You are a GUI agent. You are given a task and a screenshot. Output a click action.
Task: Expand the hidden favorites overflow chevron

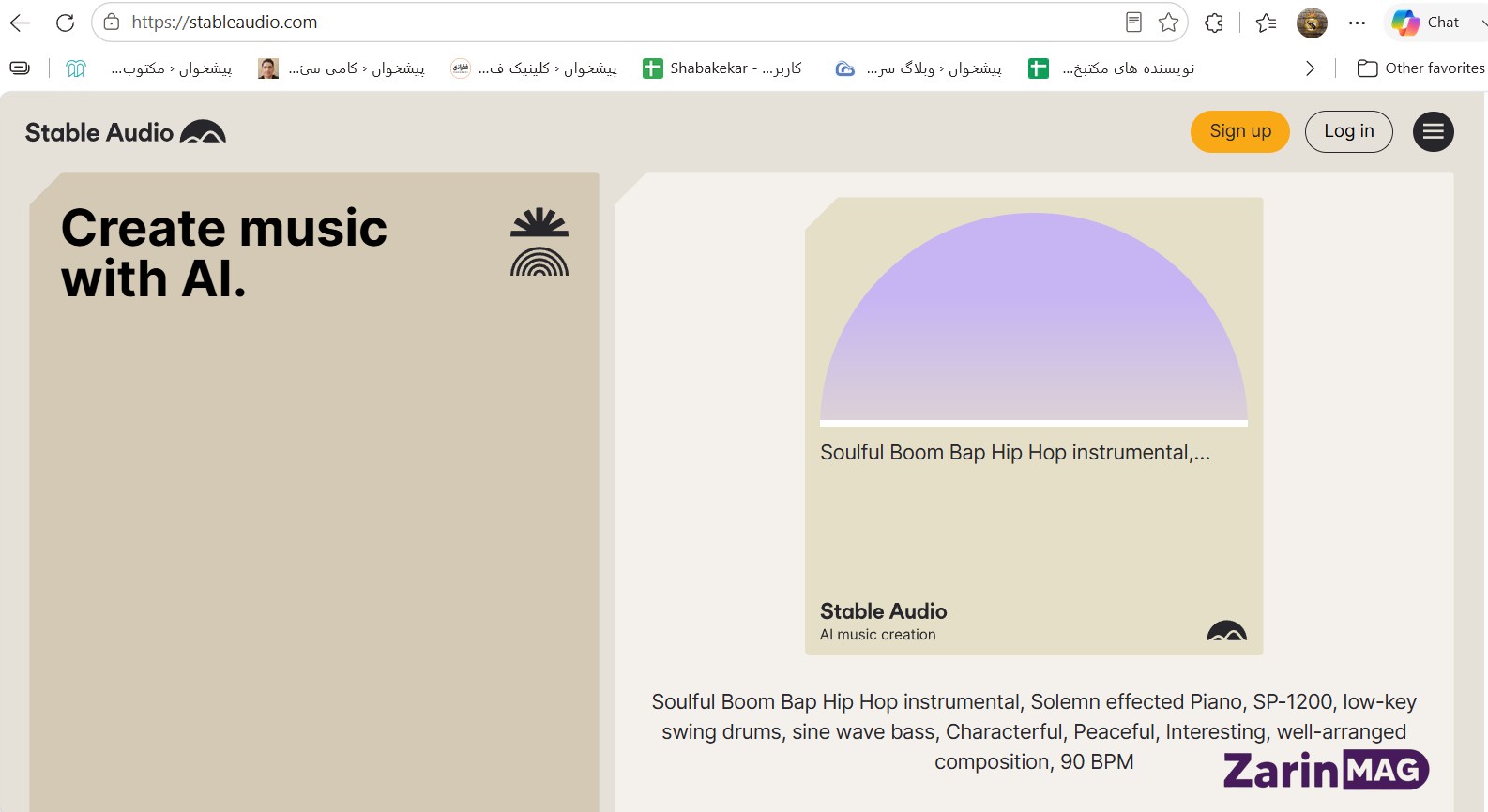[1311, 68]
